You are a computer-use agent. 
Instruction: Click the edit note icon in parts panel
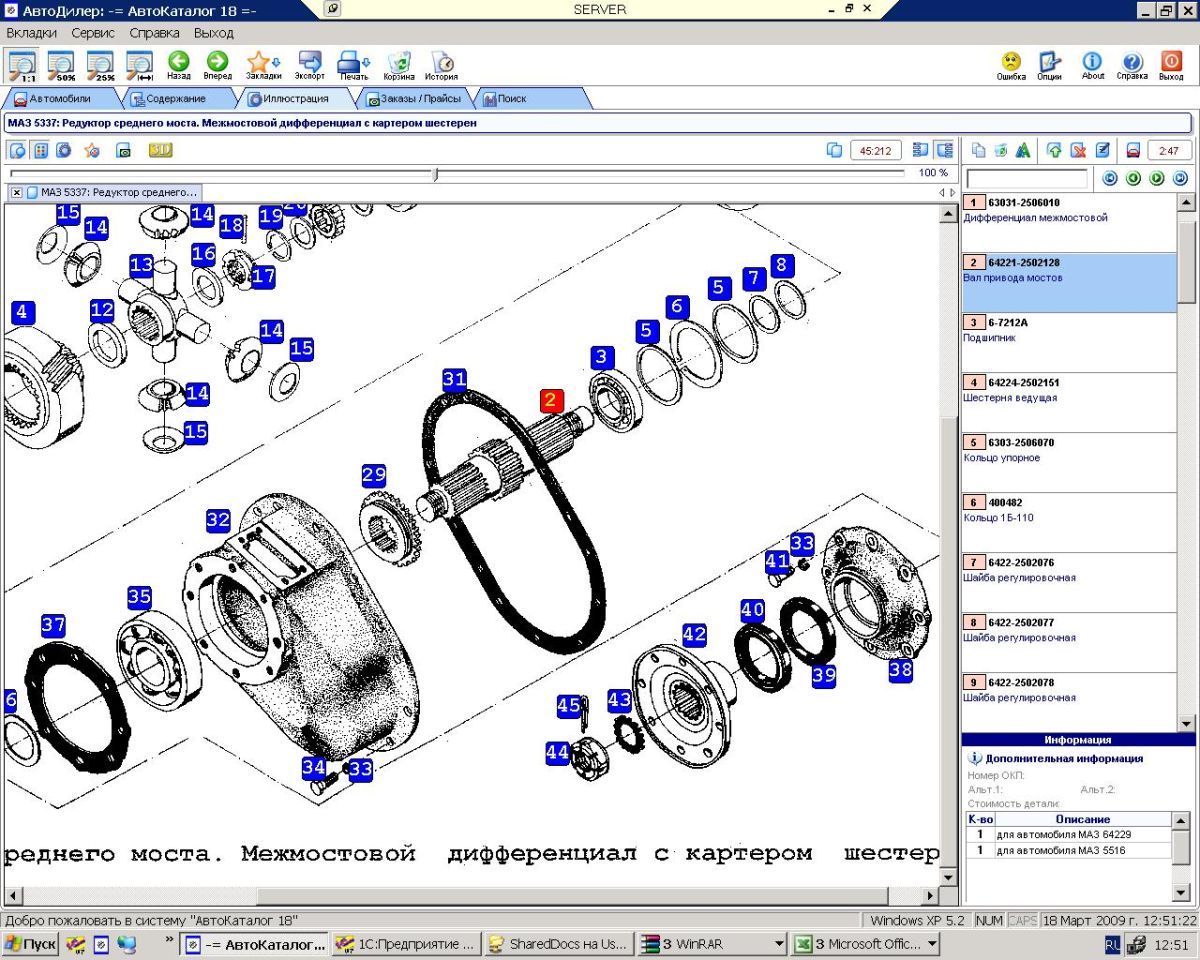tap(1103, 150)
